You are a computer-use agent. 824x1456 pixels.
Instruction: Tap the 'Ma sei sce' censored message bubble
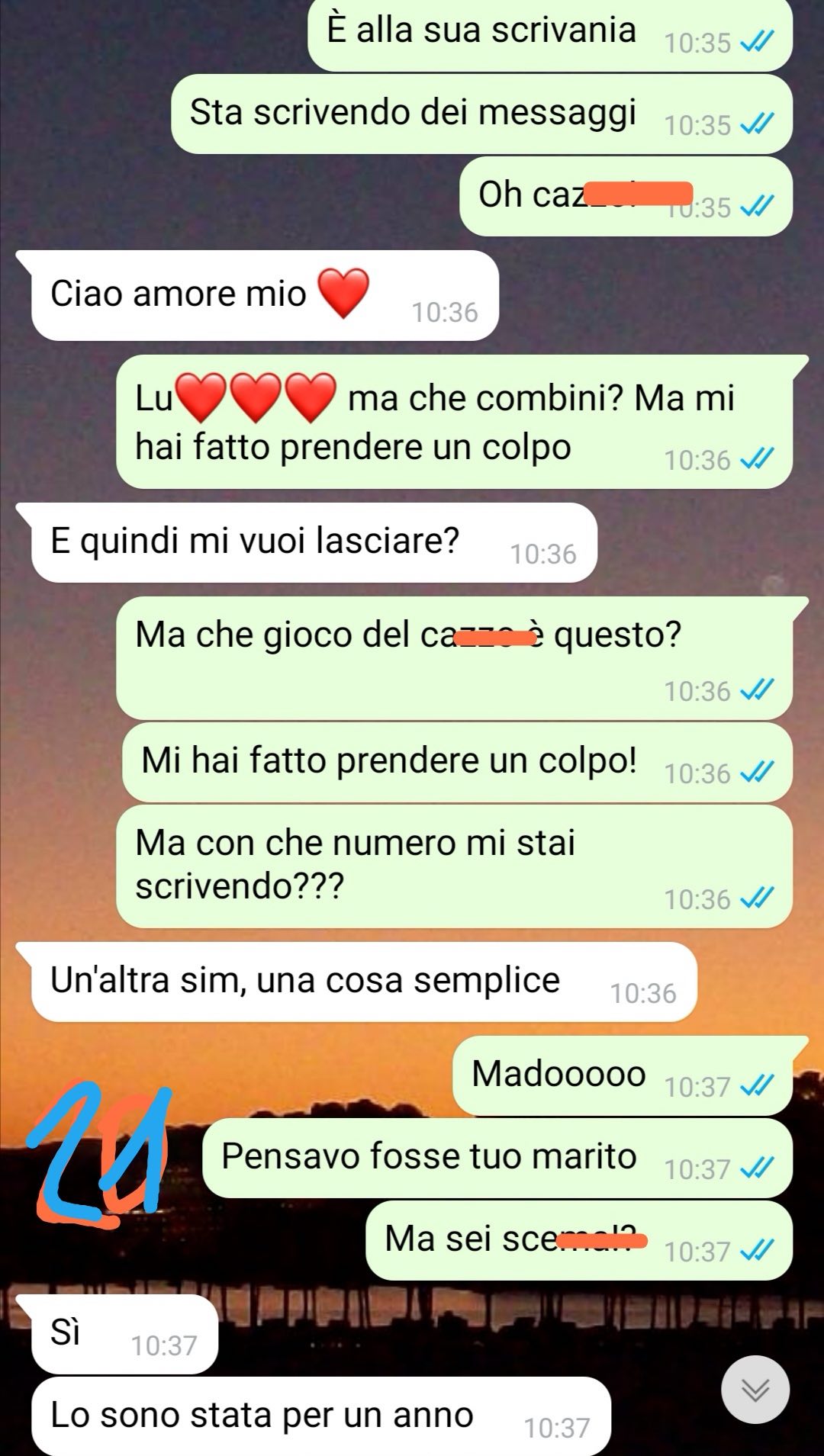click(579, 1240)
